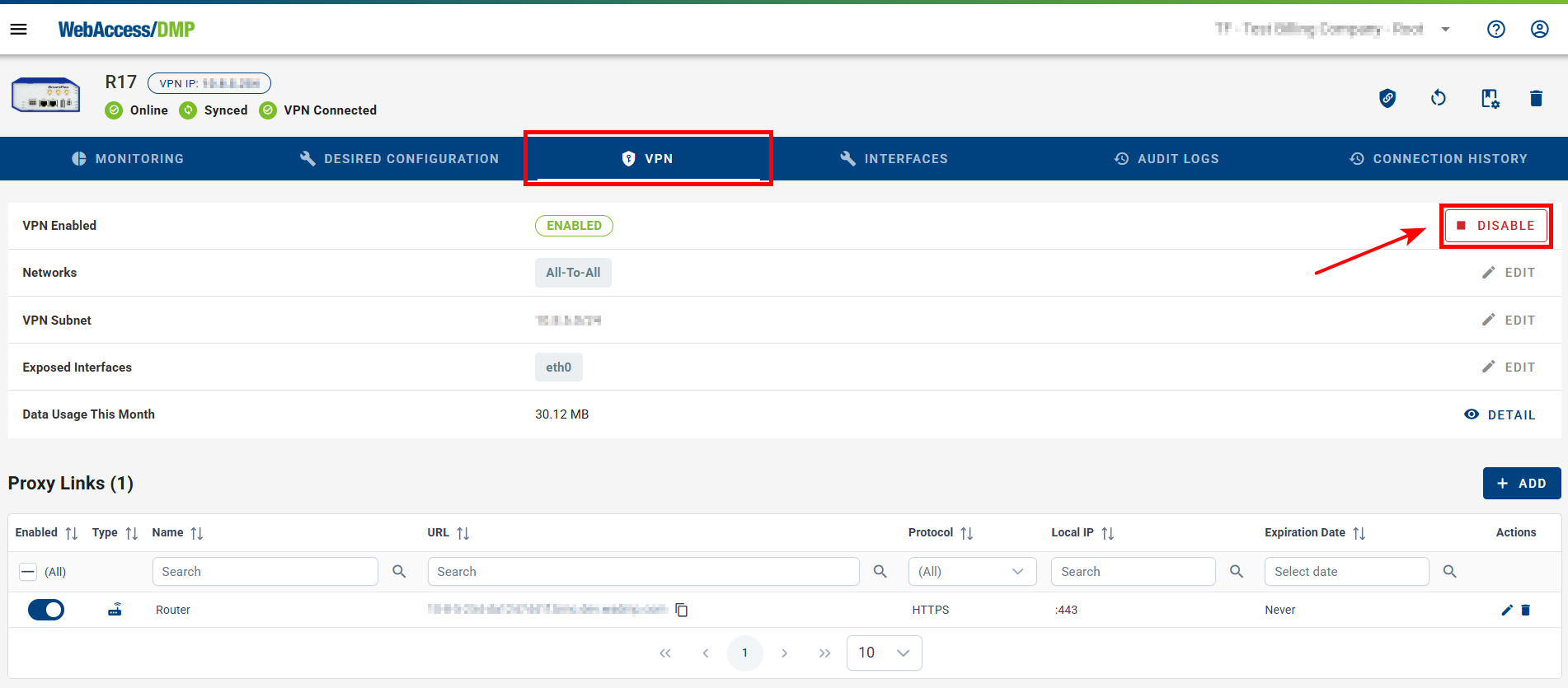Open the user account profile icon
Viewport: 1568px width, 688px height.
point(1539,30)
